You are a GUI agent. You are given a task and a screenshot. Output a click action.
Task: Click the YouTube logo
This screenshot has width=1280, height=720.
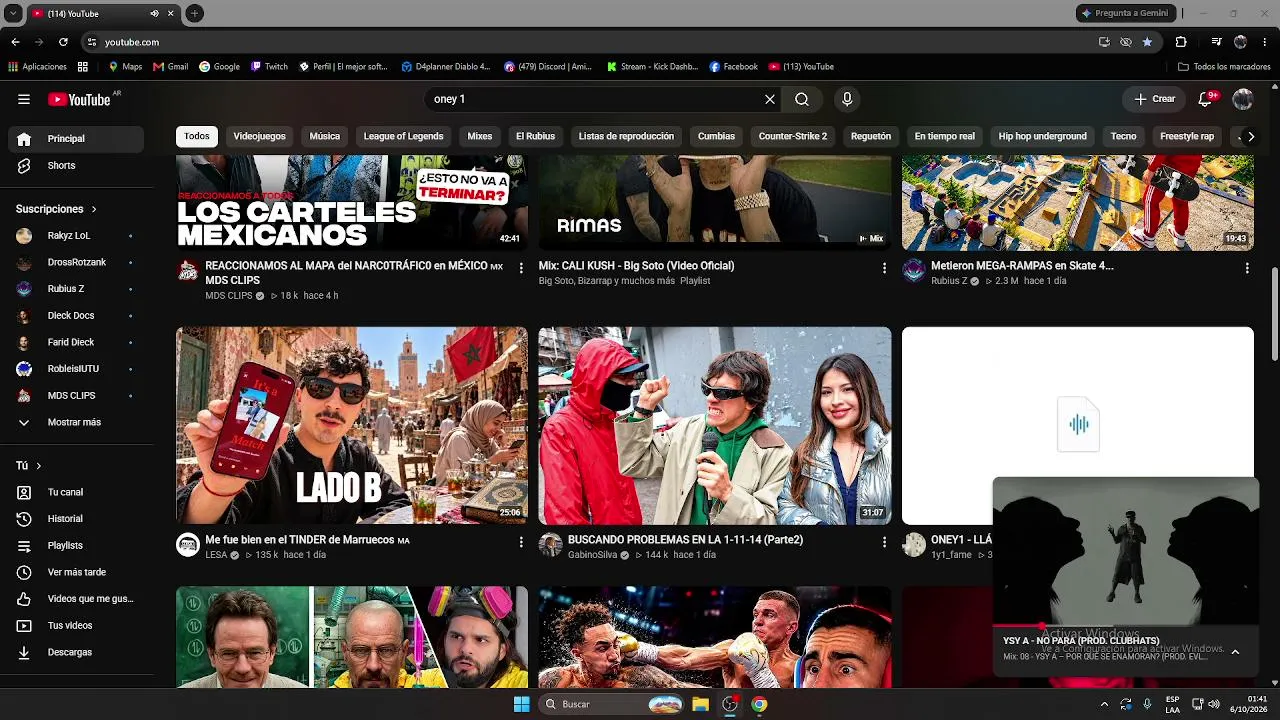pyautogui.click(x=80, y=99)
